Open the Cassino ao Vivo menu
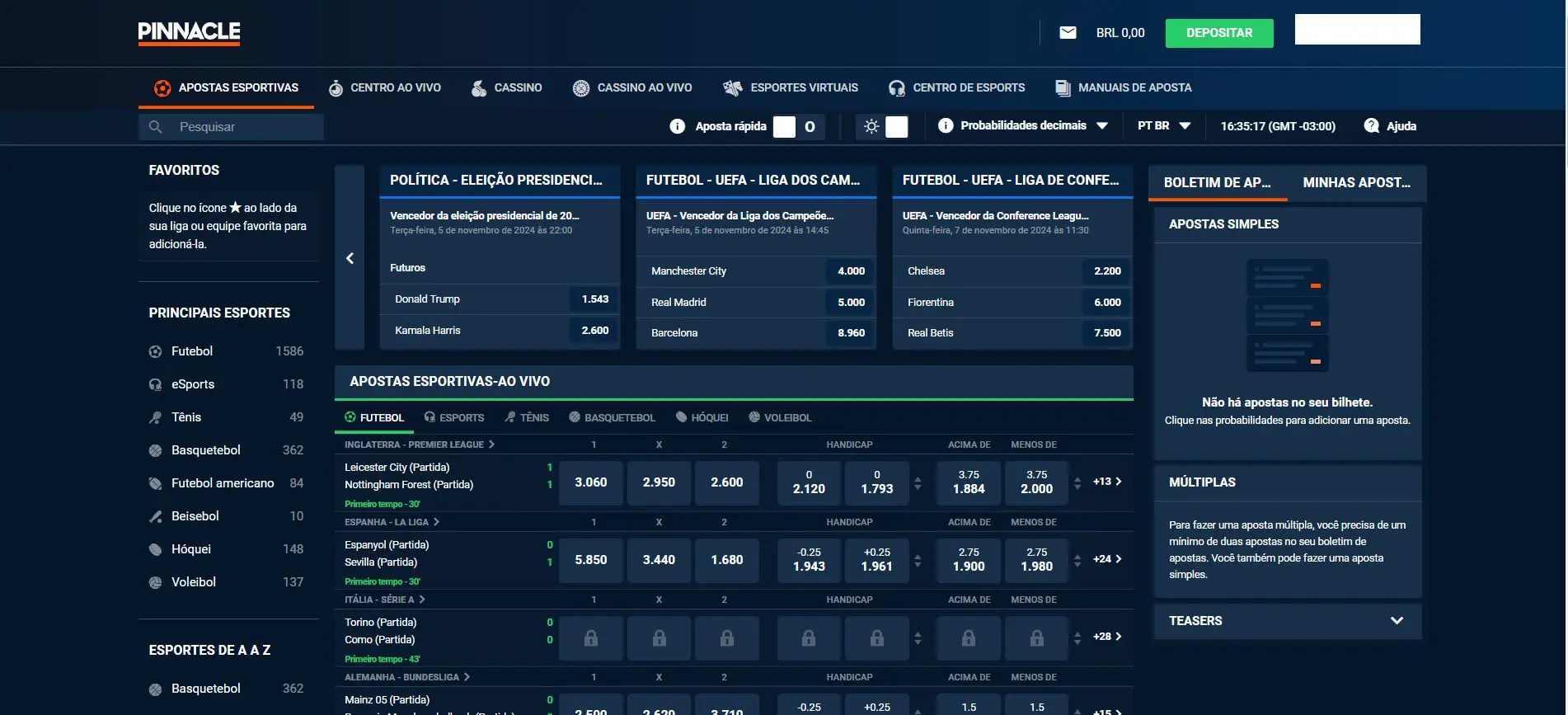Viewport: 1568px width, 715px height. tap(632, 87)
